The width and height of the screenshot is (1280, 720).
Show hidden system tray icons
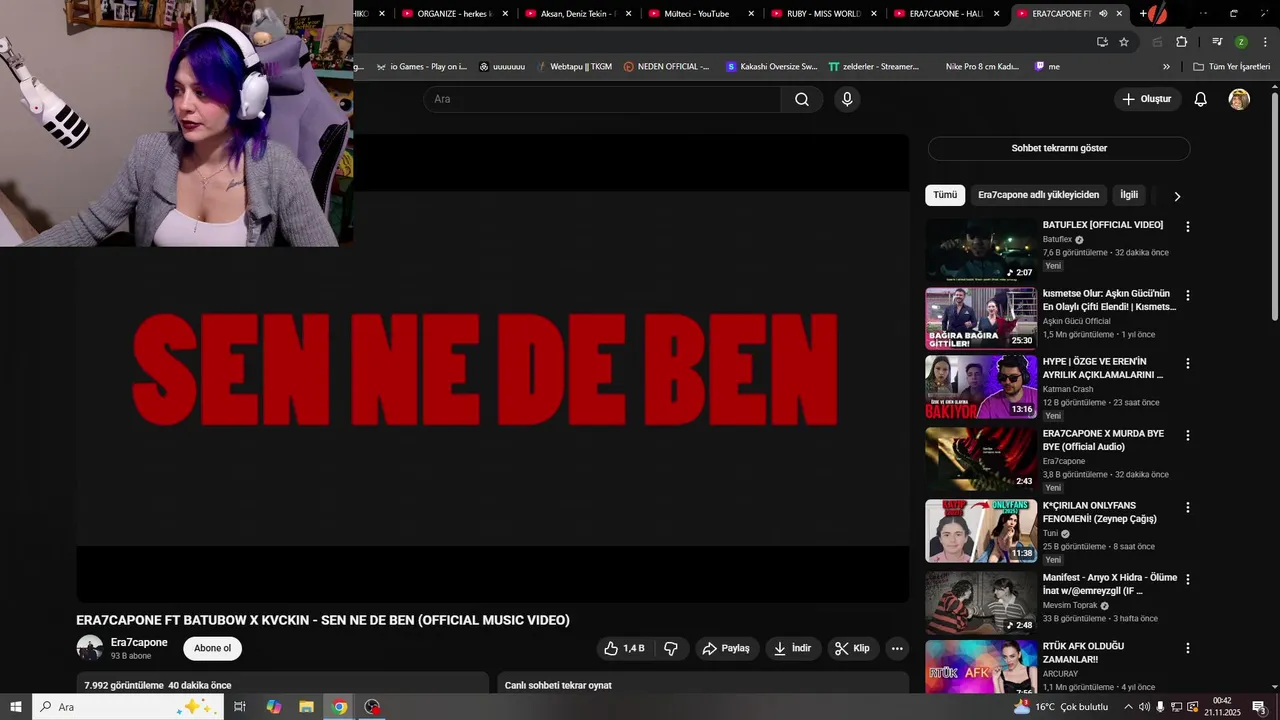click(x=1128, y=707)
